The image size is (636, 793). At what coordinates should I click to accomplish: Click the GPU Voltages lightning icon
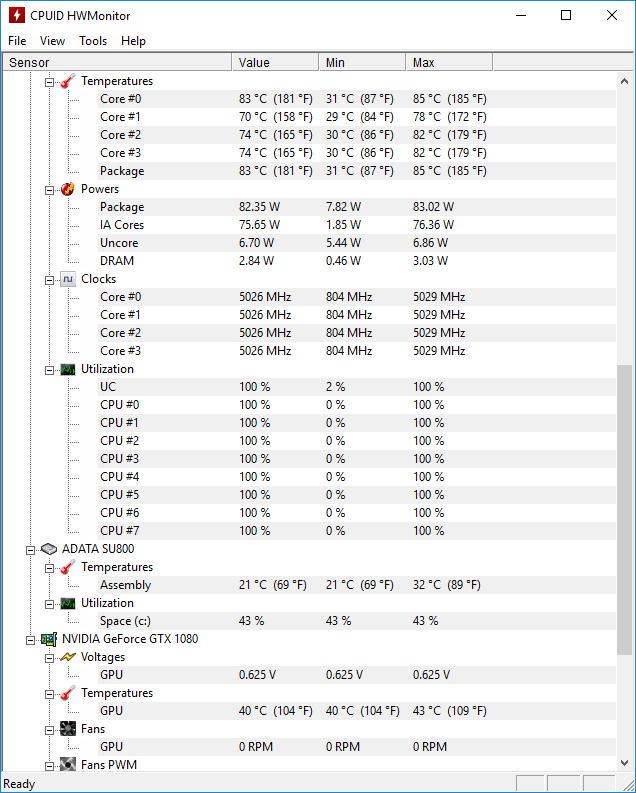click(x=68, y=657)
